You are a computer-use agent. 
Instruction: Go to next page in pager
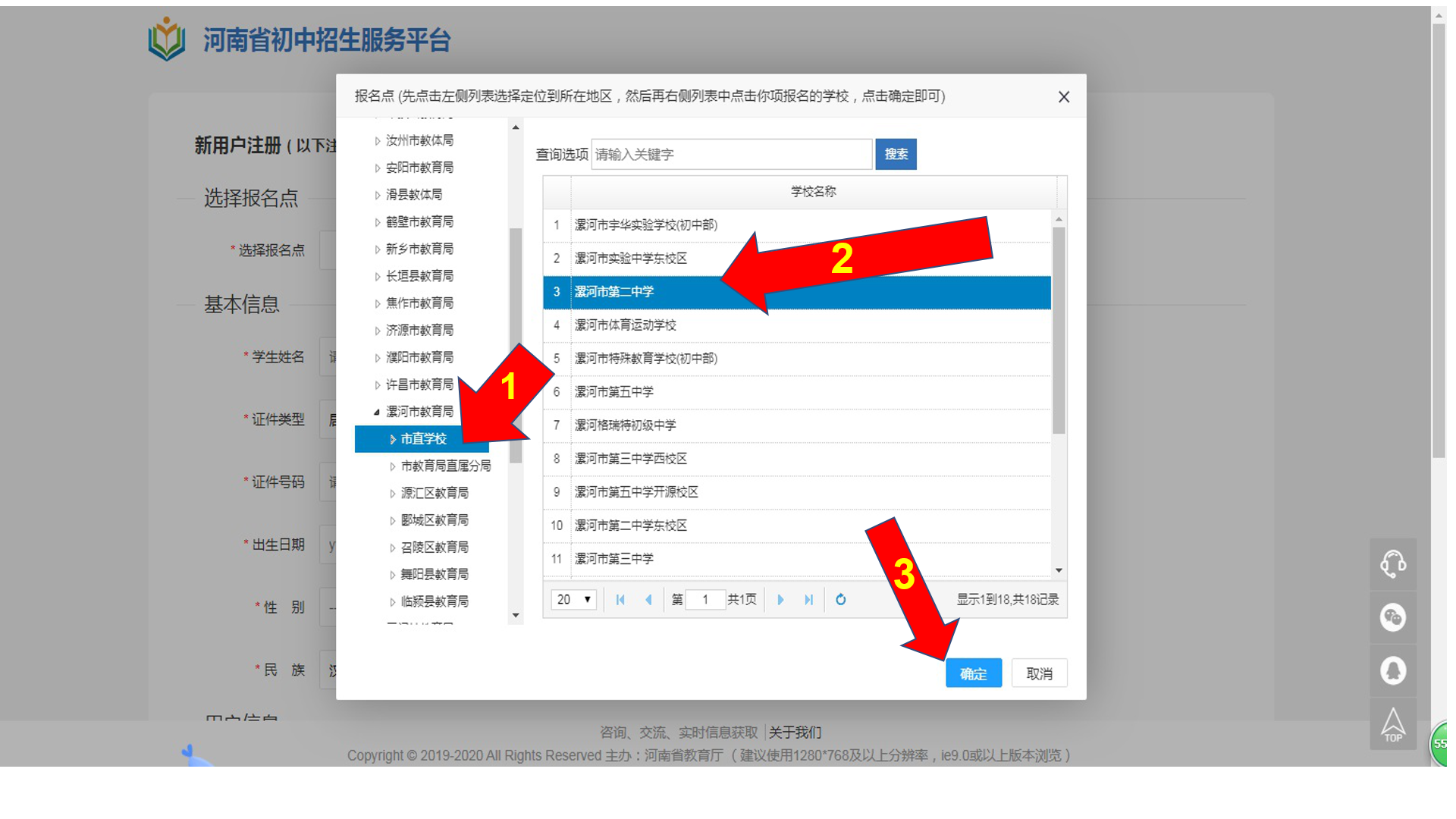point(780,600)
